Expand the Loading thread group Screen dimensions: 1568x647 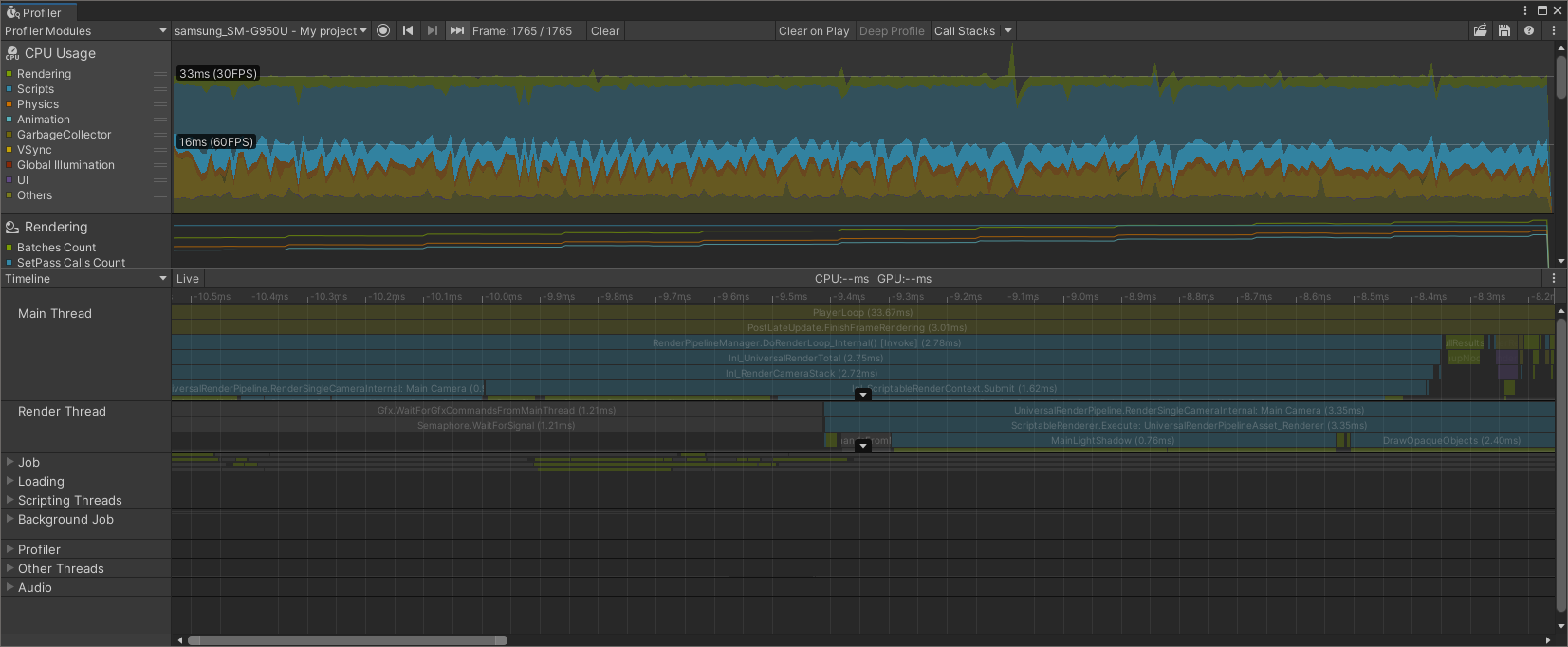pos(10,481)
